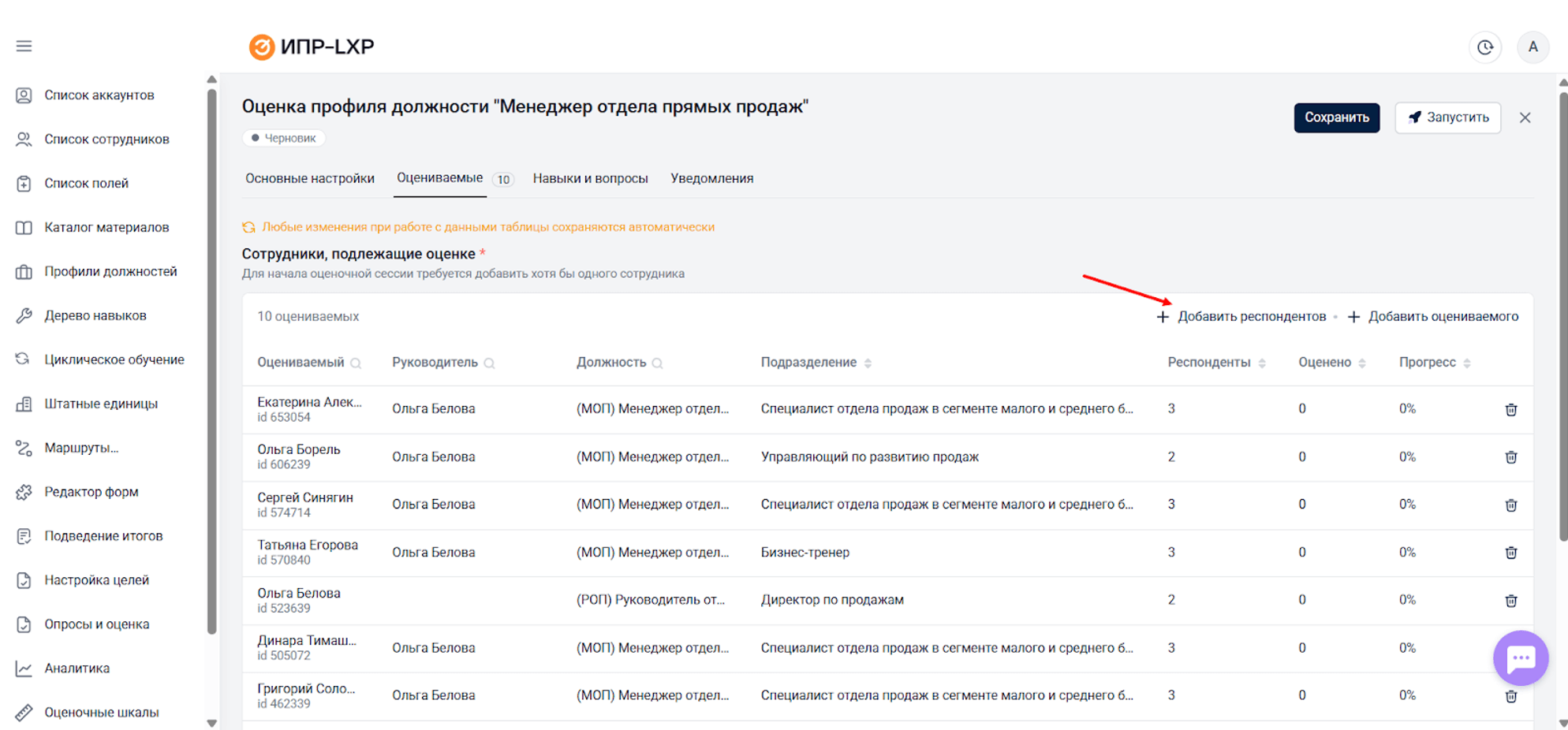Sort the table by Респонденты column
This screenshot has width=1568, height=730.
point(1263,362)
